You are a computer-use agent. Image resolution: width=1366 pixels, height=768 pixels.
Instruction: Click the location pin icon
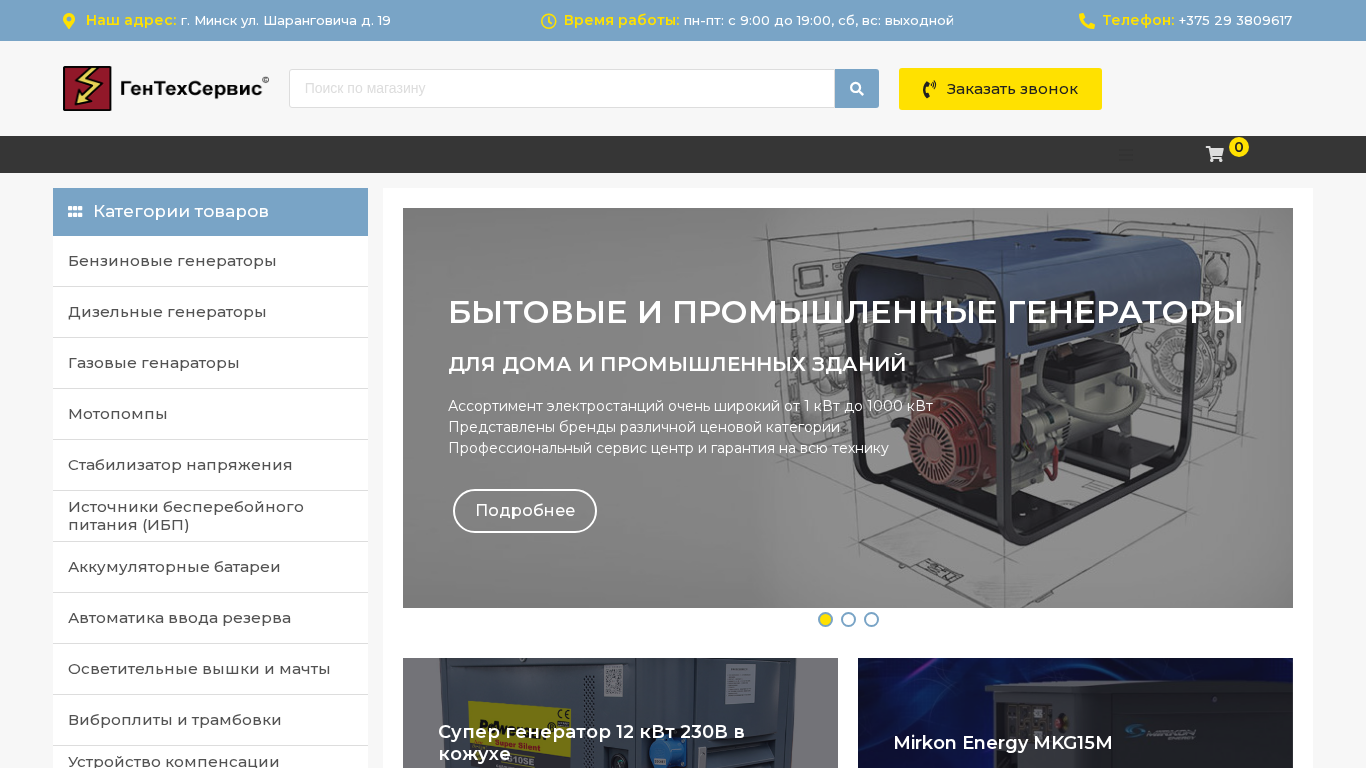pos(69,21)
